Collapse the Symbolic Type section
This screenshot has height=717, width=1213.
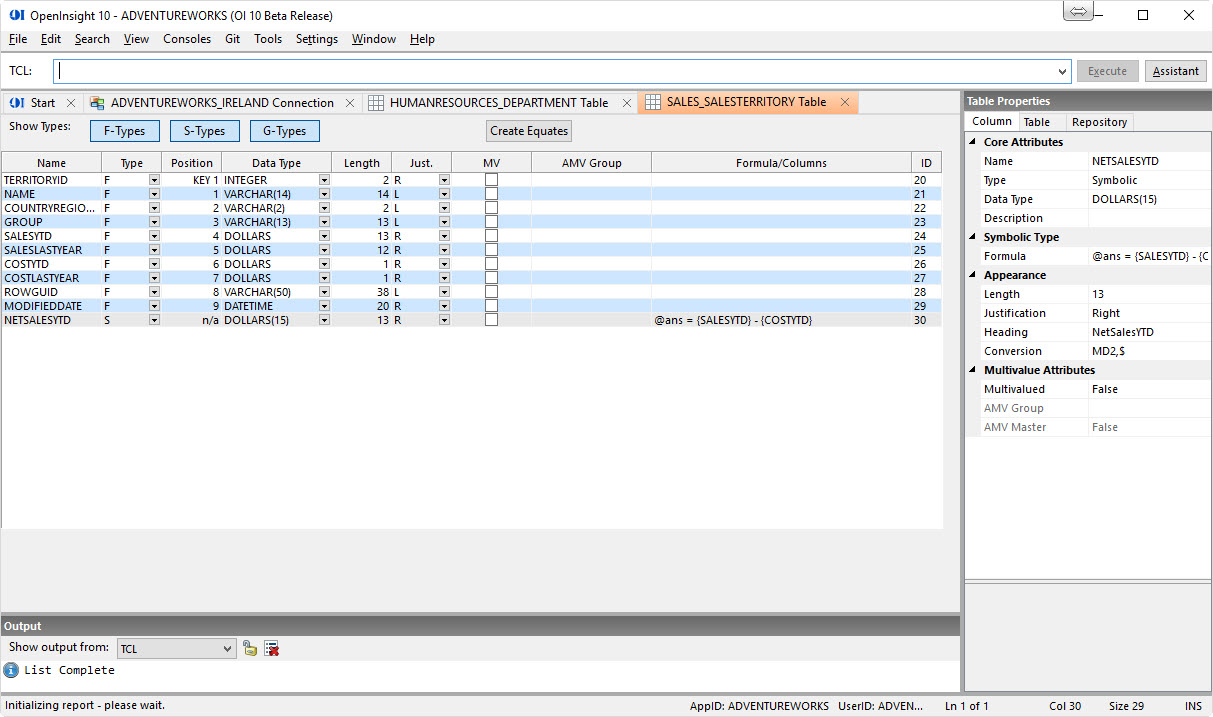click(972, 237)
